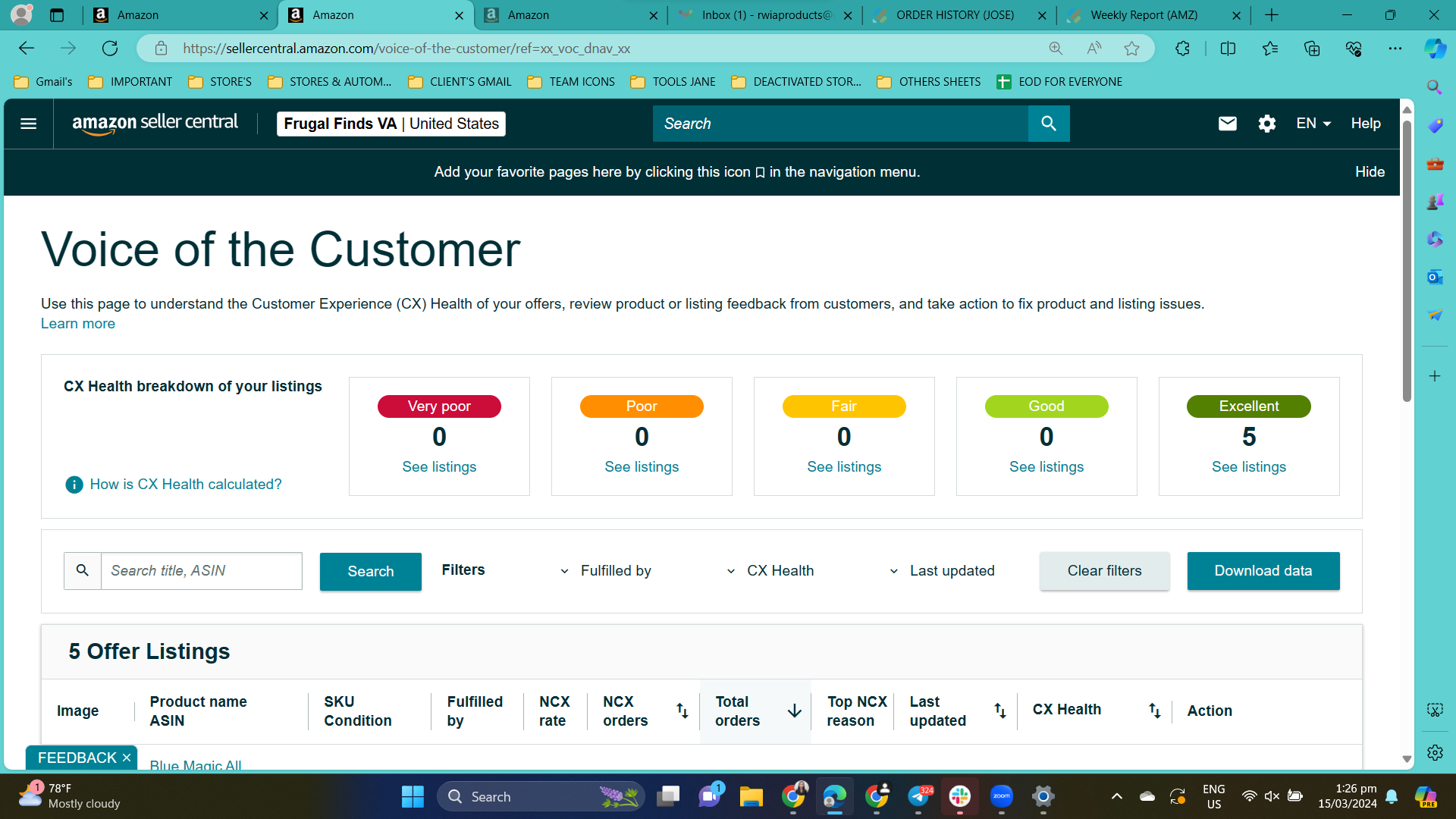The height and width of the screenshot is (819, 1456).
Task: Open the Windows Start menu
Action: 413,796
